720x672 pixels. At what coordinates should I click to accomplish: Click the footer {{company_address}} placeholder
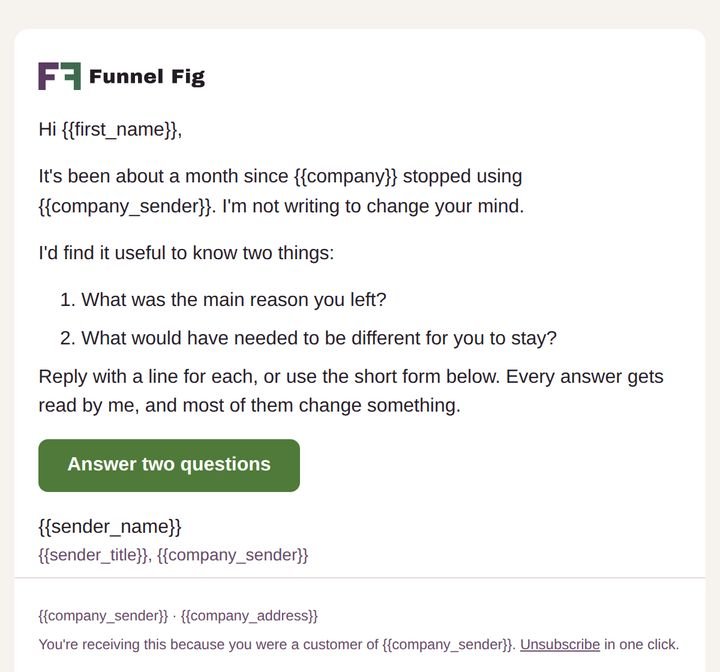249,616
